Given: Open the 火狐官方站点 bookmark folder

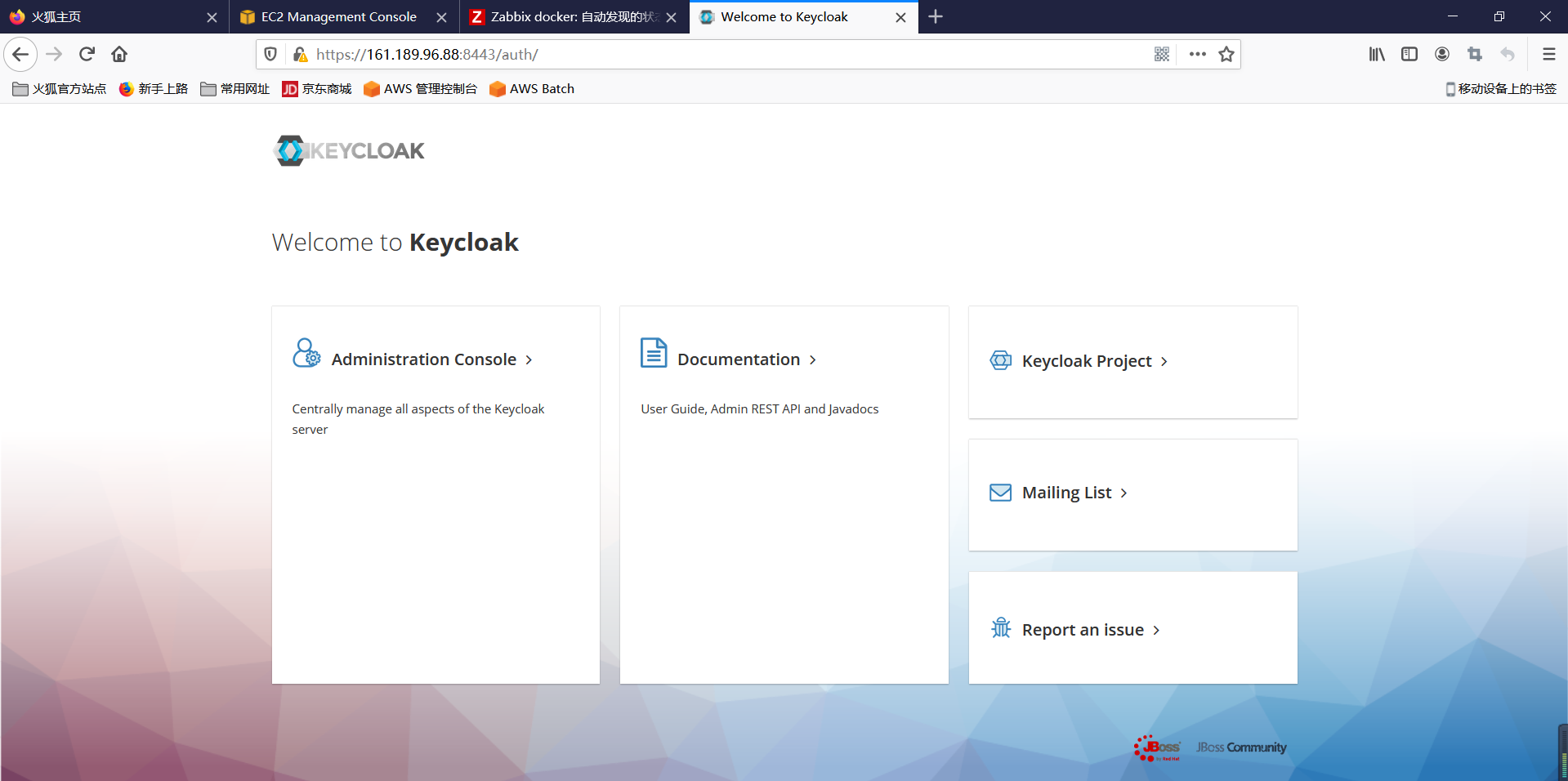Looking at the screenshot, I should pyautogui.click(x=60, y=88).
